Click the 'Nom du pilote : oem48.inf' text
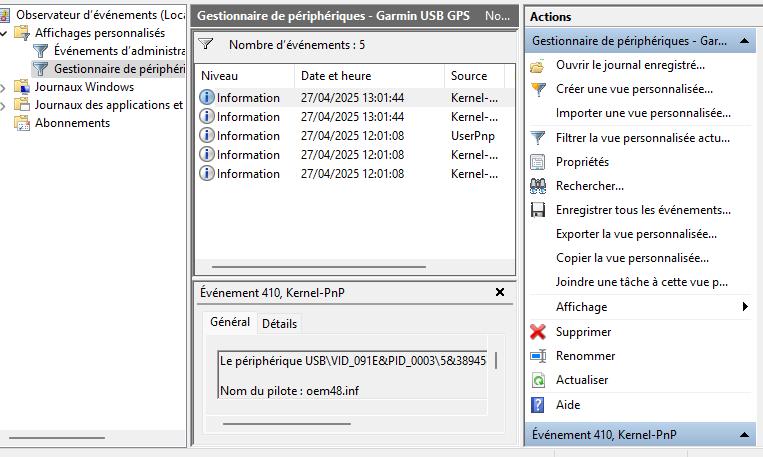 coord(290,391)
